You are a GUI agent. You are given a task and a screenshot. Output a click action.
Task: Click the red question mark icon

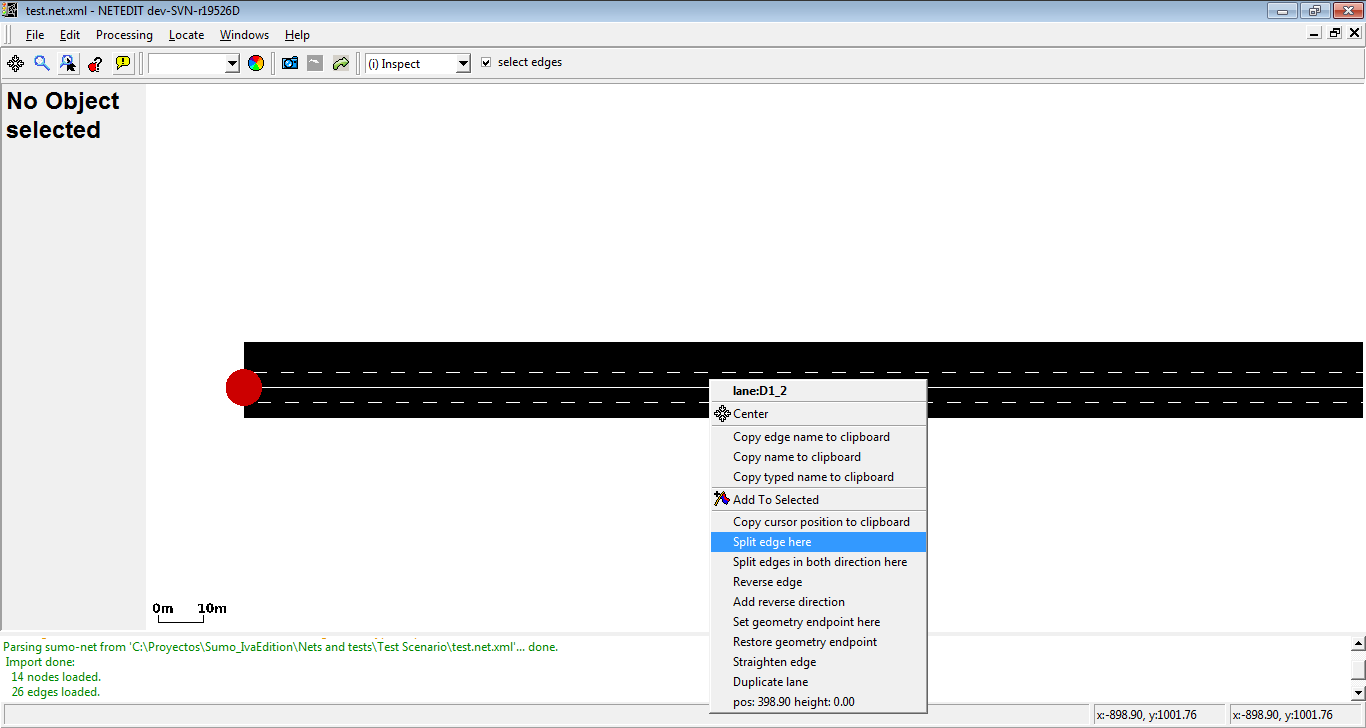[x=95, y=63]
